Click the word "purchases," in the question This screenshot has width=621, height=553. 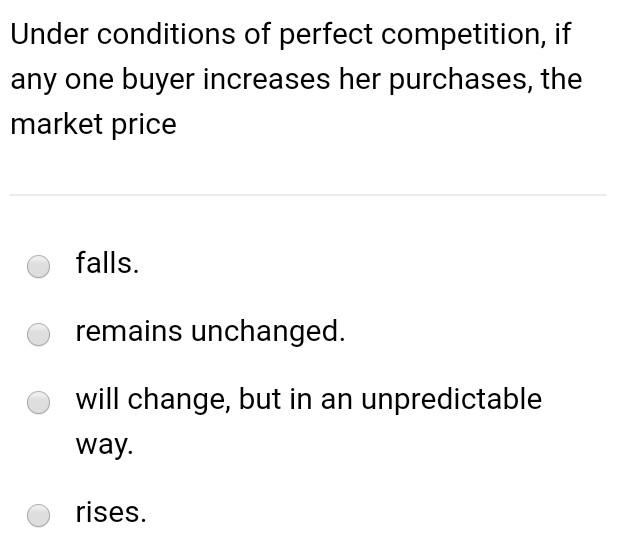(461, 80)
